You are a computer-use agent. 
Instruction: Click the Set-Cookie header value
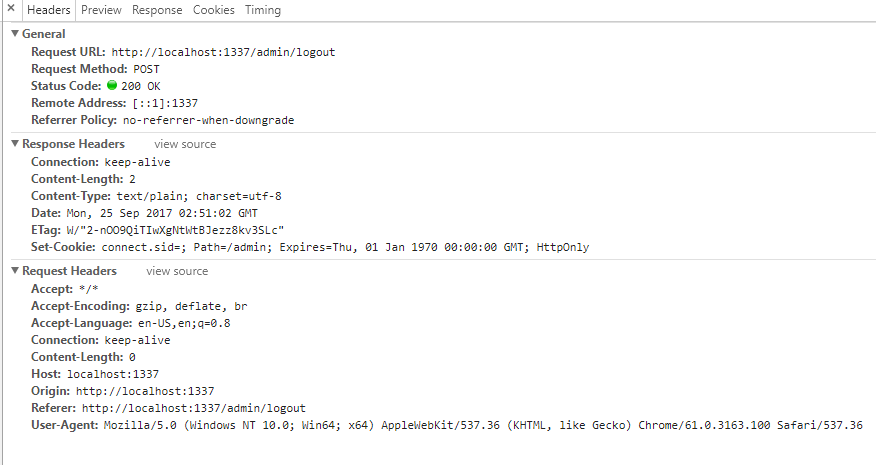345,247
